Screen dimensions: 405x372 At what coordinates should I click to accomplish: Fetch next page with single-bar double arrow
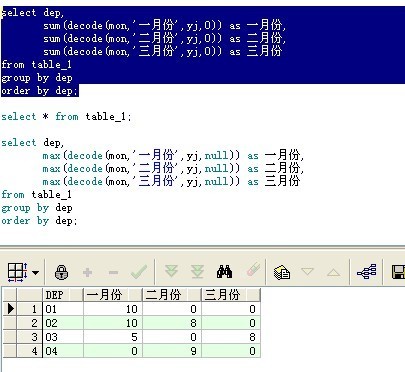click(x=171, y=271)
